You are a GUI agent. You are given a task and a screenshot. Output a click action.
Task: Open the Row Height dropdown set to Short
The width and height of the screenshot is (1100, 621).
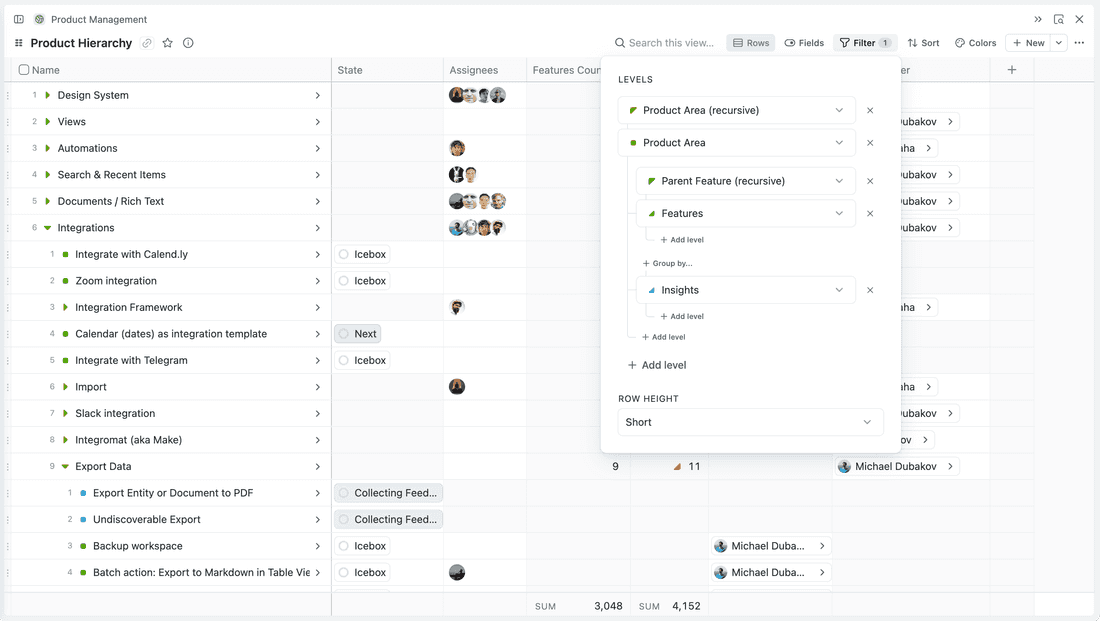pos(748,422)
